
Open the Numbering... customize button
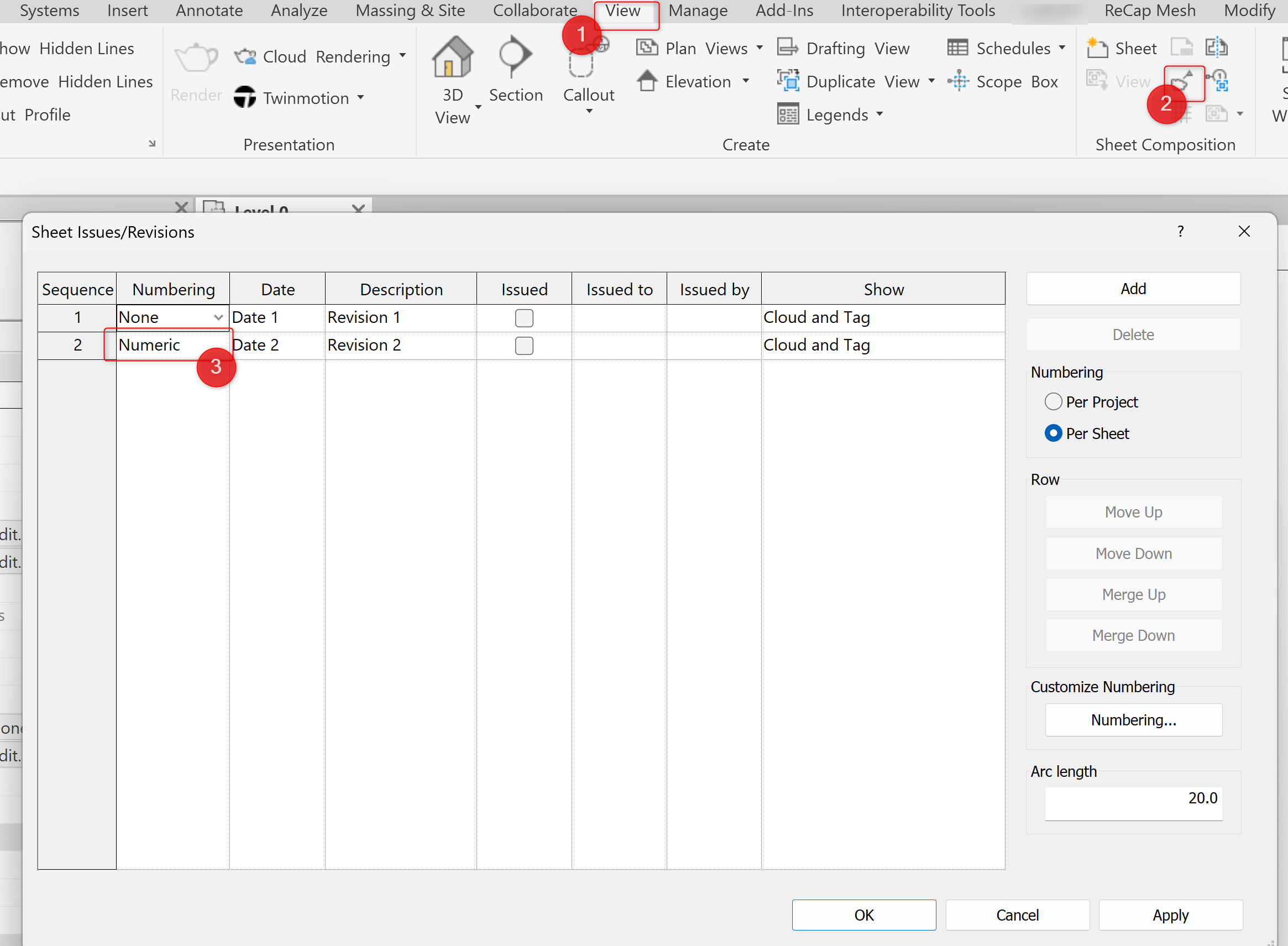pos(1133,719)
